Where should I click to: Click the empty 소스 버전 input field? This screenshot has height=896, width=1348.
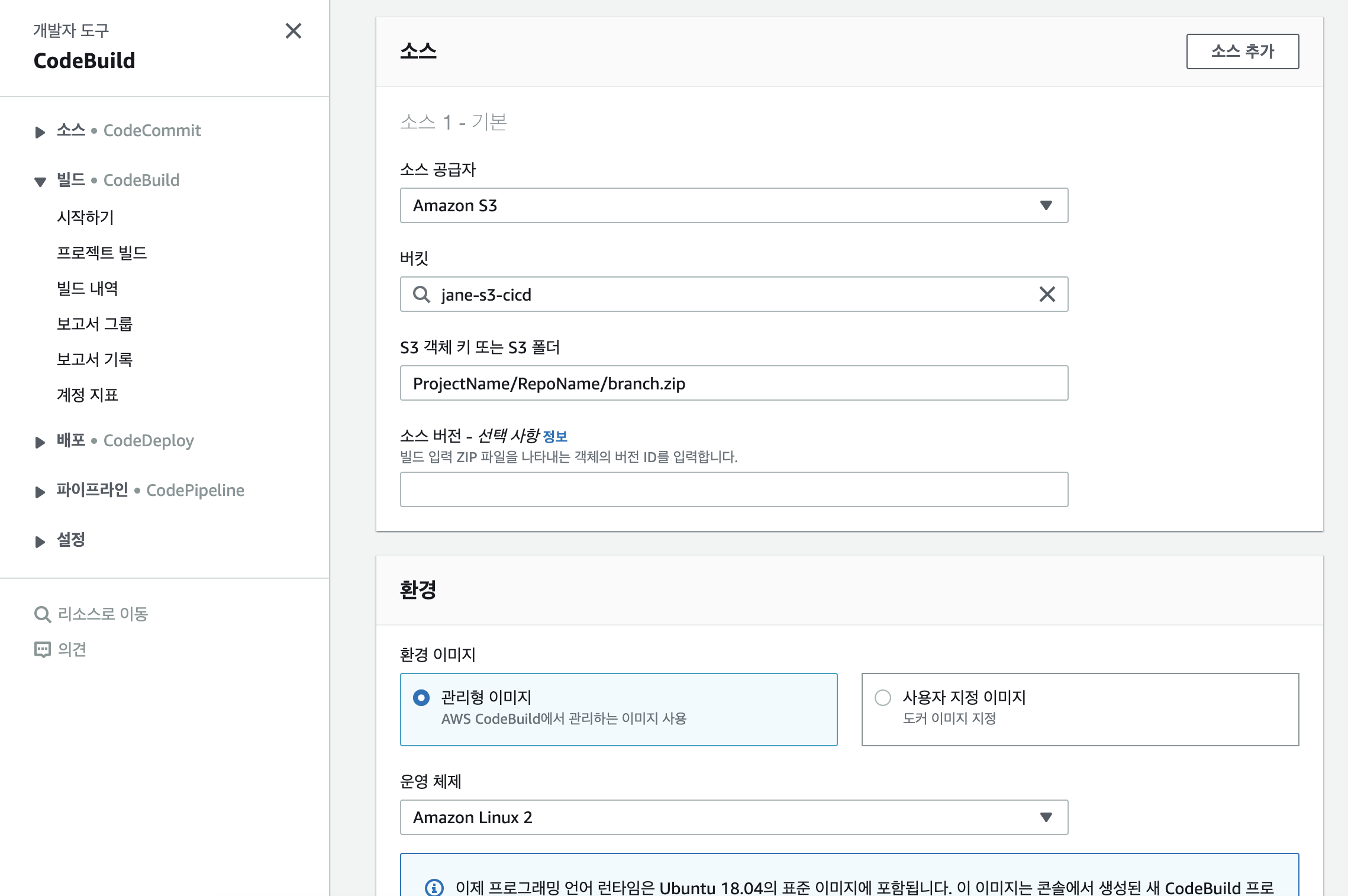point(734,489)
